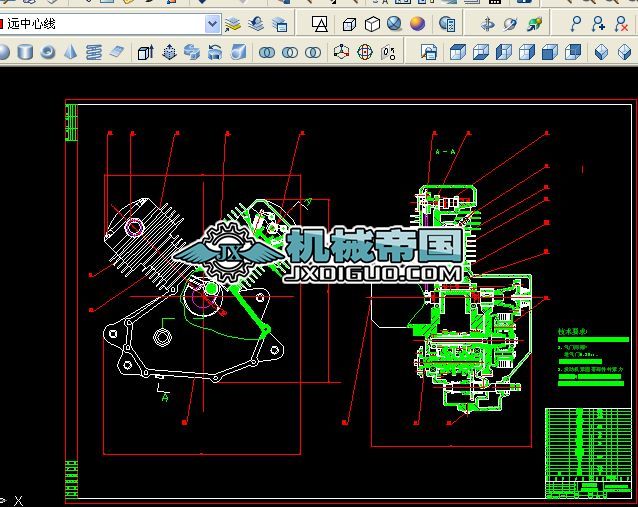Start Constrained Orbit tool

[487, 24]
